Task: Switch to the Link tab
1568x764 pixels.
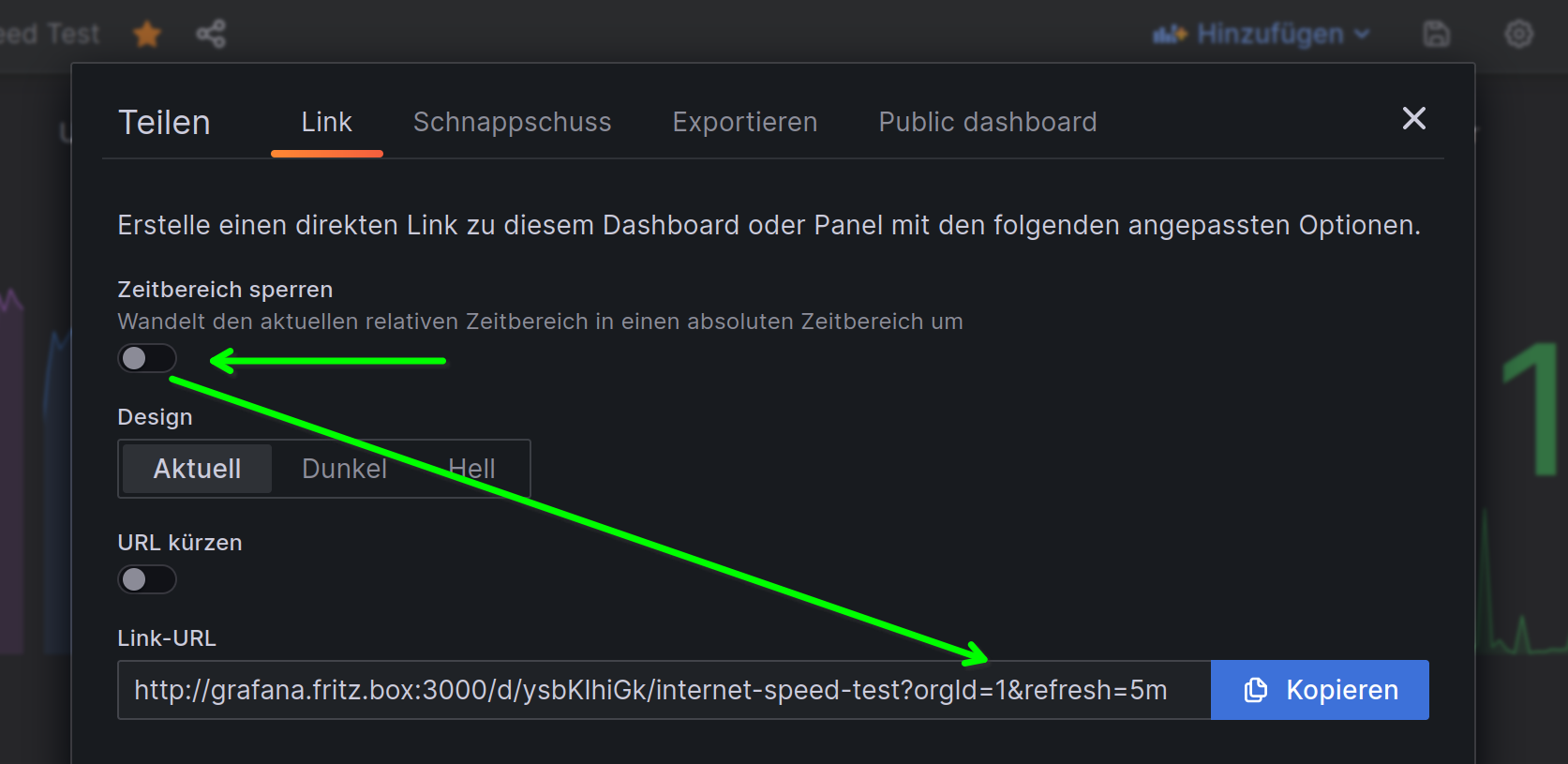Action: (326, 122)
